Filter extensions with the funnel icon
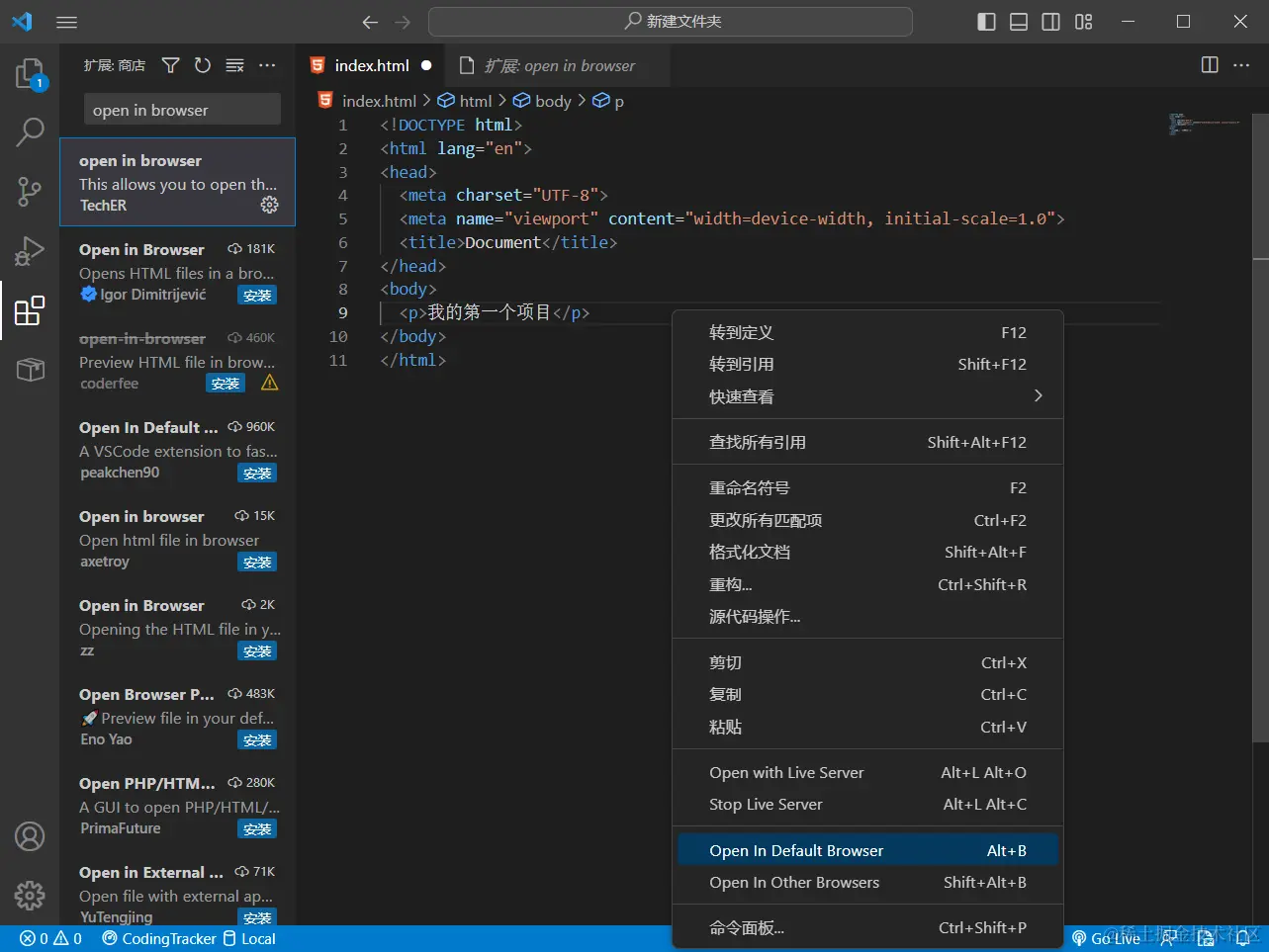 click(171, 65)
